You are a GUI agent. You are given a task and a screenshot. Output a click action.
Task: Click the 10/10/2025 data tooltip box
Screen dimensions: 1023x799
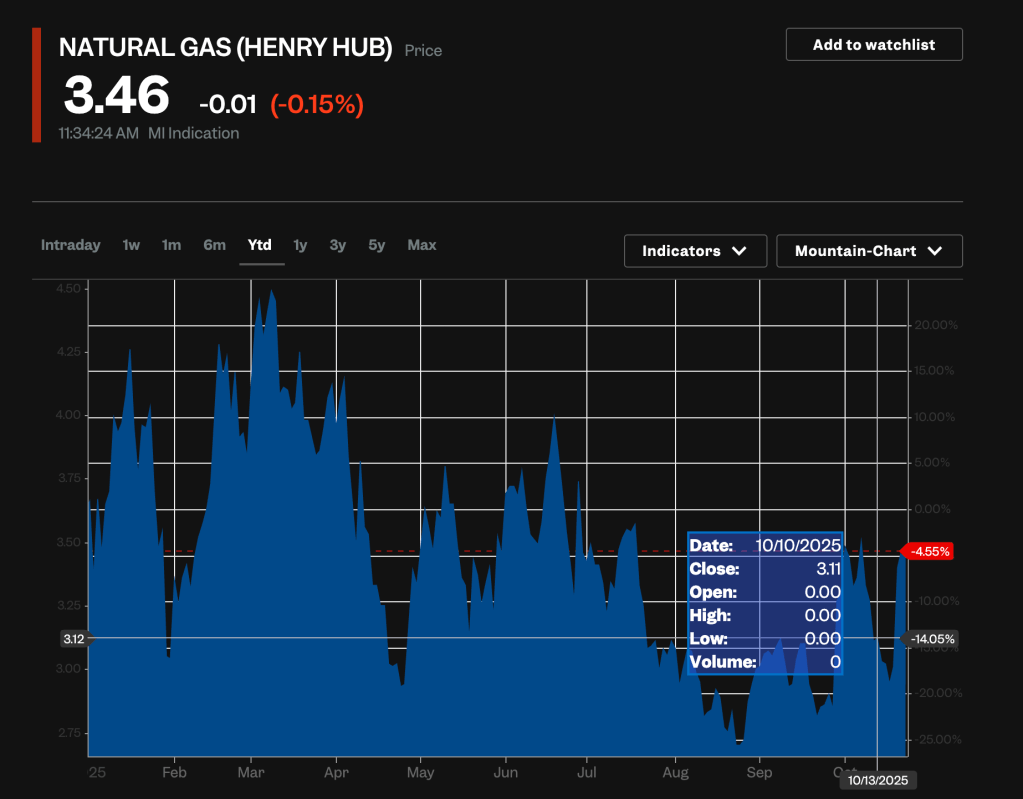click(765, 603)
